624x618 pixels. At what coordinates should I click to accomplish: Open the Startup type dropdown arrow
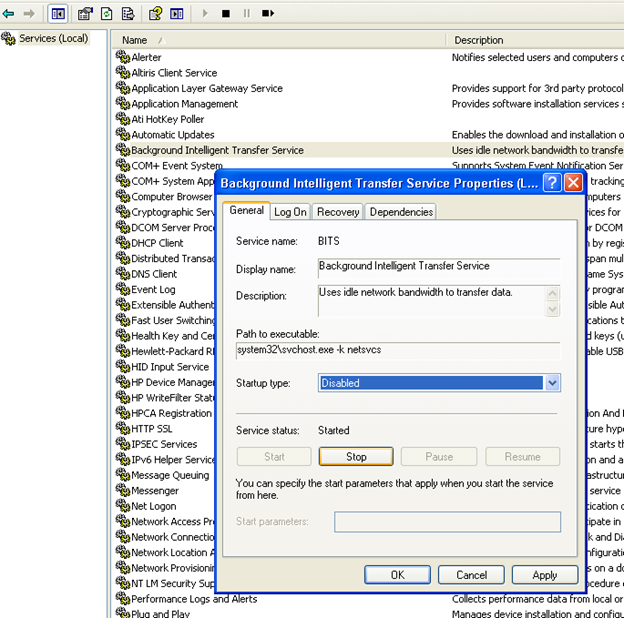[x=552, y=383]
